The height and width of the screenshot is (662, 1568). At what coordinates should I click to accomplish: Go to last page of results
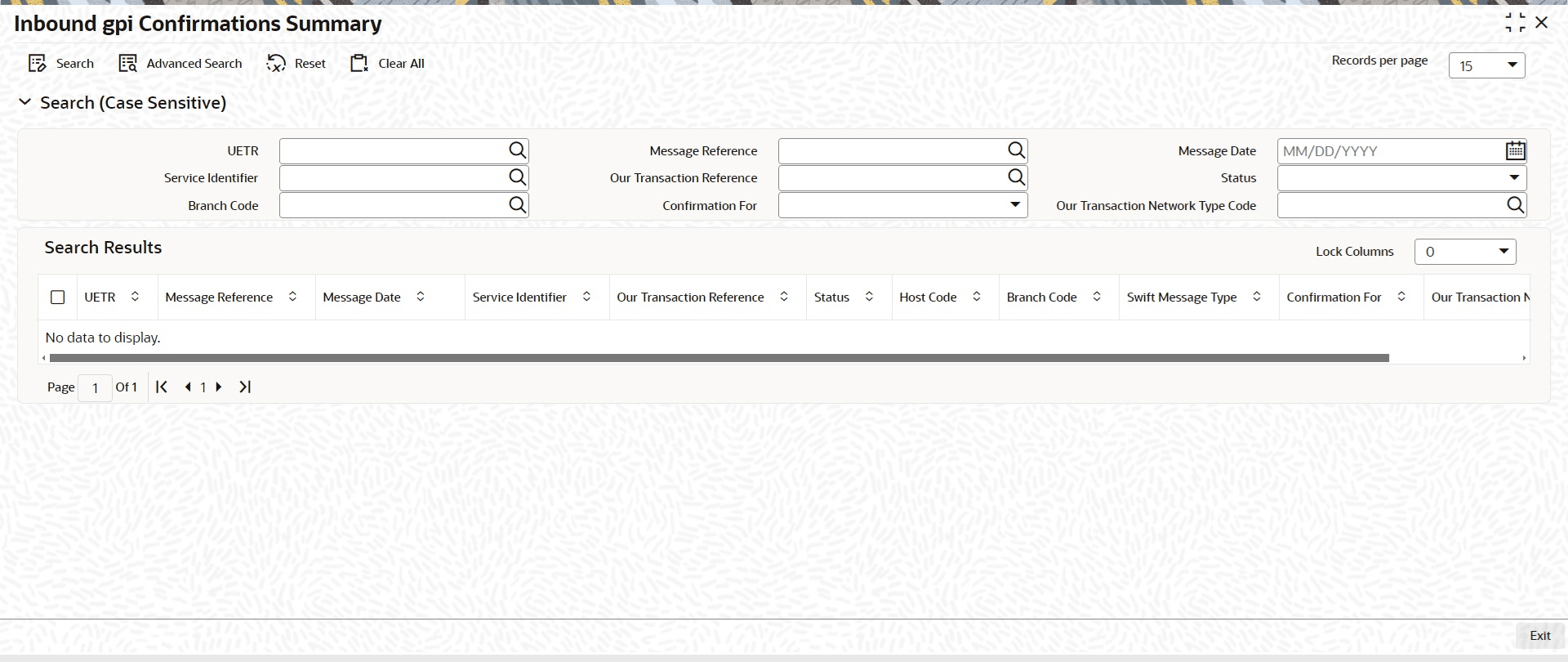(245, 387)
